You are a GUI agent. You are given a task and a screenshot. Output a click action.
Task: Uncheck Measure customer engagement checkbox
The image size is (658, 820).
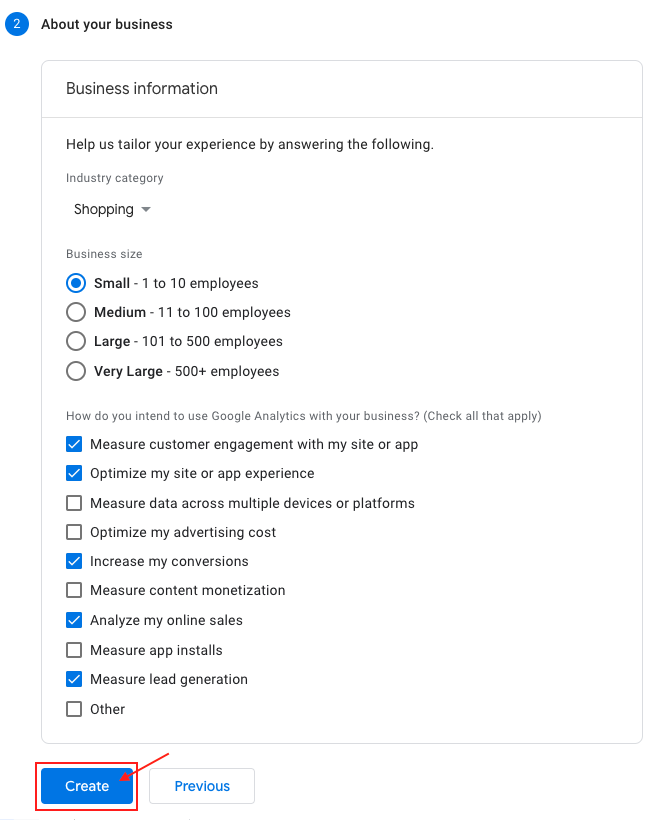tap(74, 444)
